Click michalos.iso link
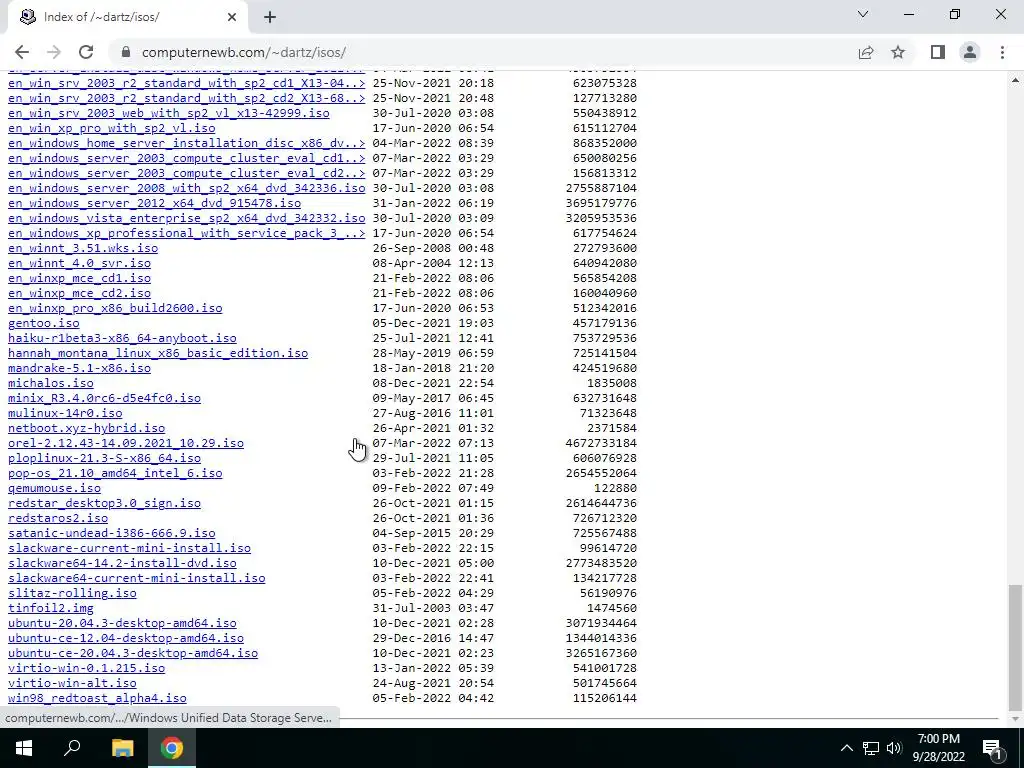Image resolution: width=1024 pixels, height=768 pixels. (50, 383)
